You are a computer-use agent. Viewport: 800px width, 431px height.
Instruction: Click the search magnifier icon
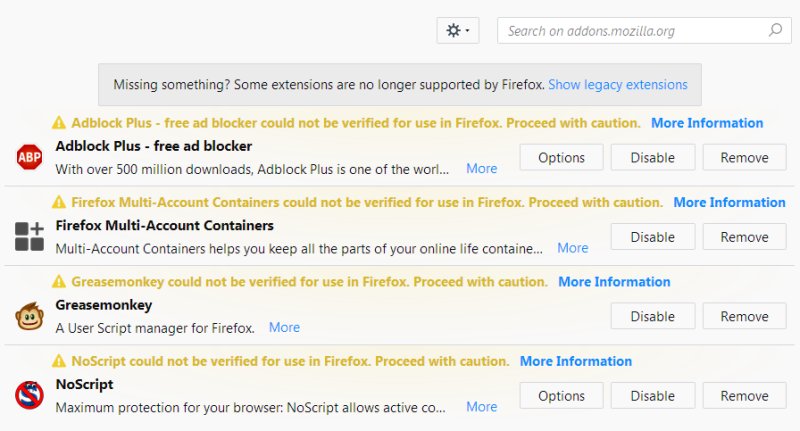775,31
